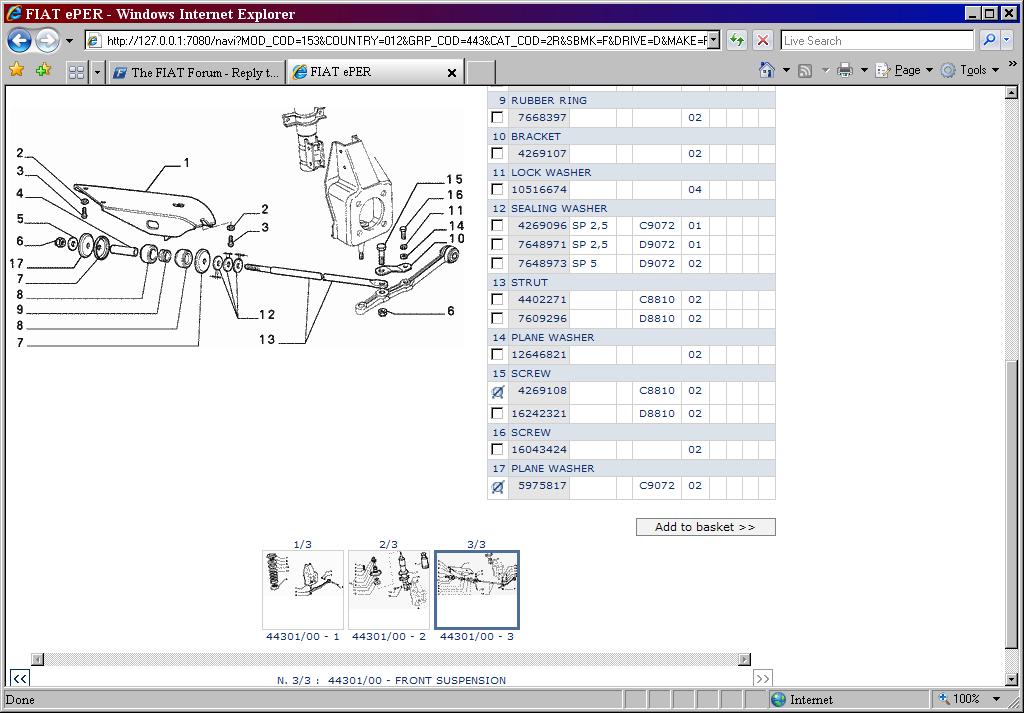
Task: Expand the Home button dropdown arrow
Action: point(786,70)
